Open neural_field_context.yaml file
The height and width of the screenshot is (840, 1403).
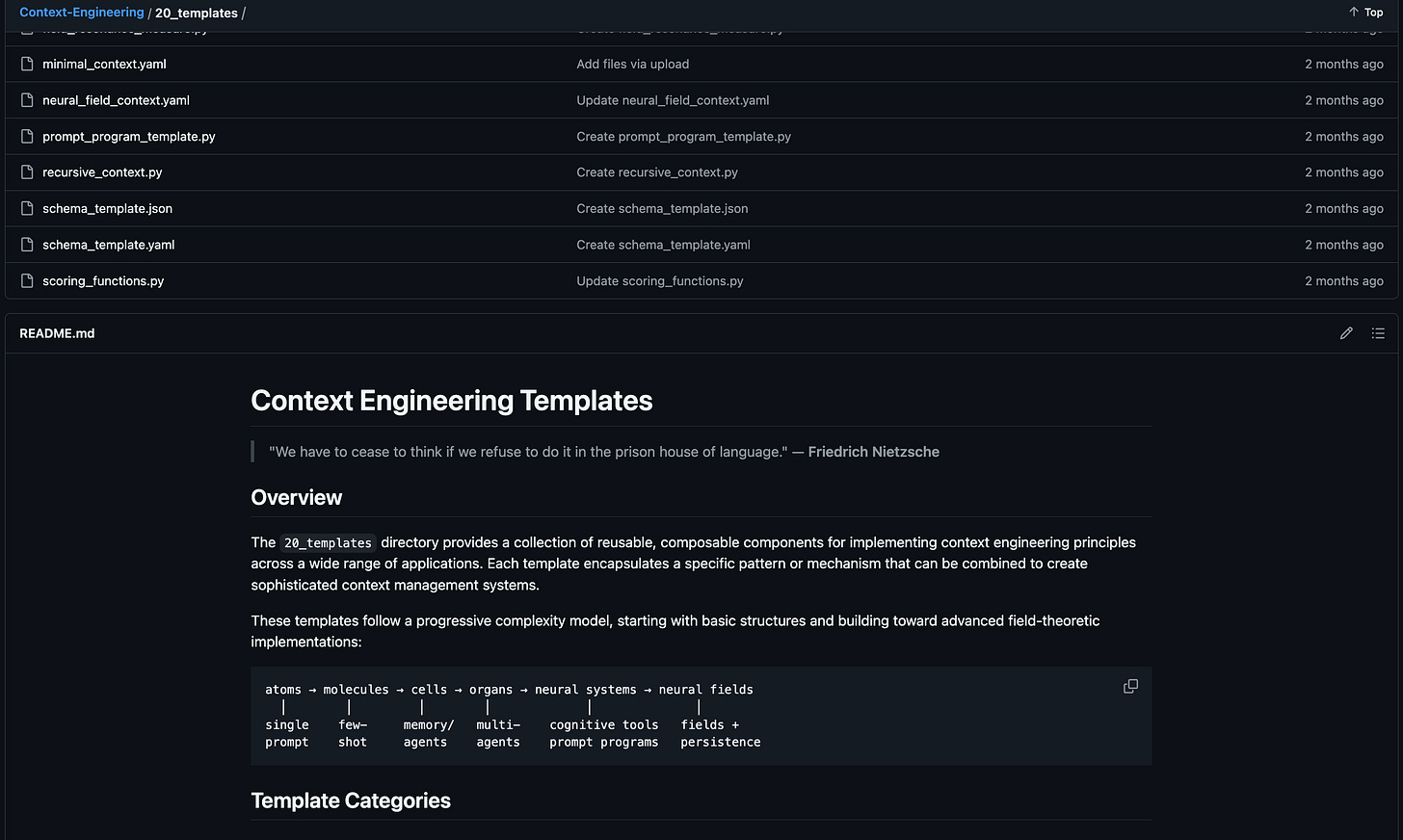[x=116, y=100]
